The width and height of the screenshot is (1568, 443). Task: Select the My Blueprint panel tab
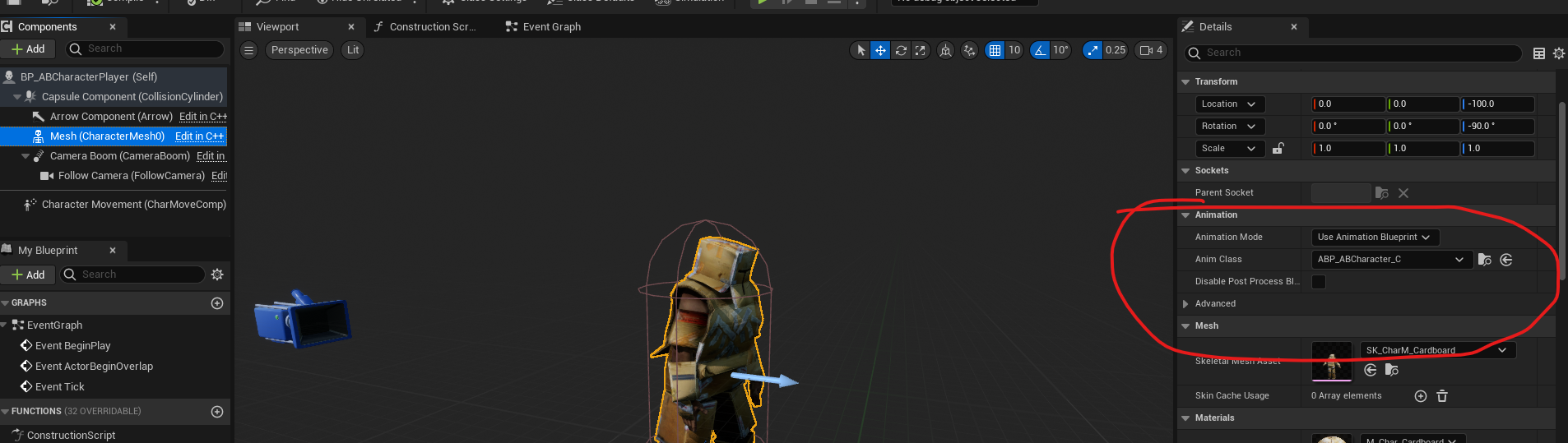(48, 251)
